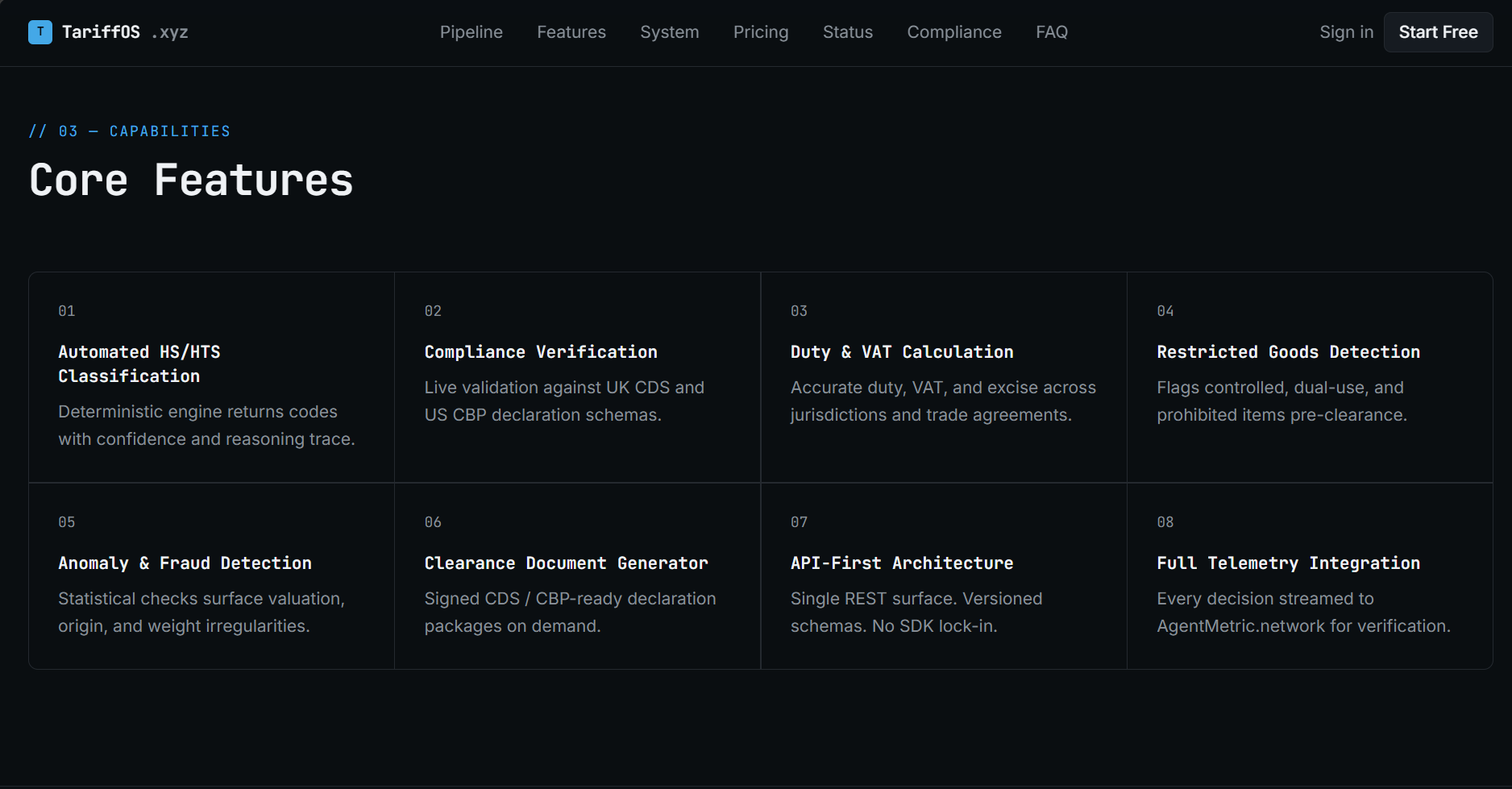This screenshot has height=789, width=1512.
Task: Click the Compliance Verification card title
Action: (541, 352)
